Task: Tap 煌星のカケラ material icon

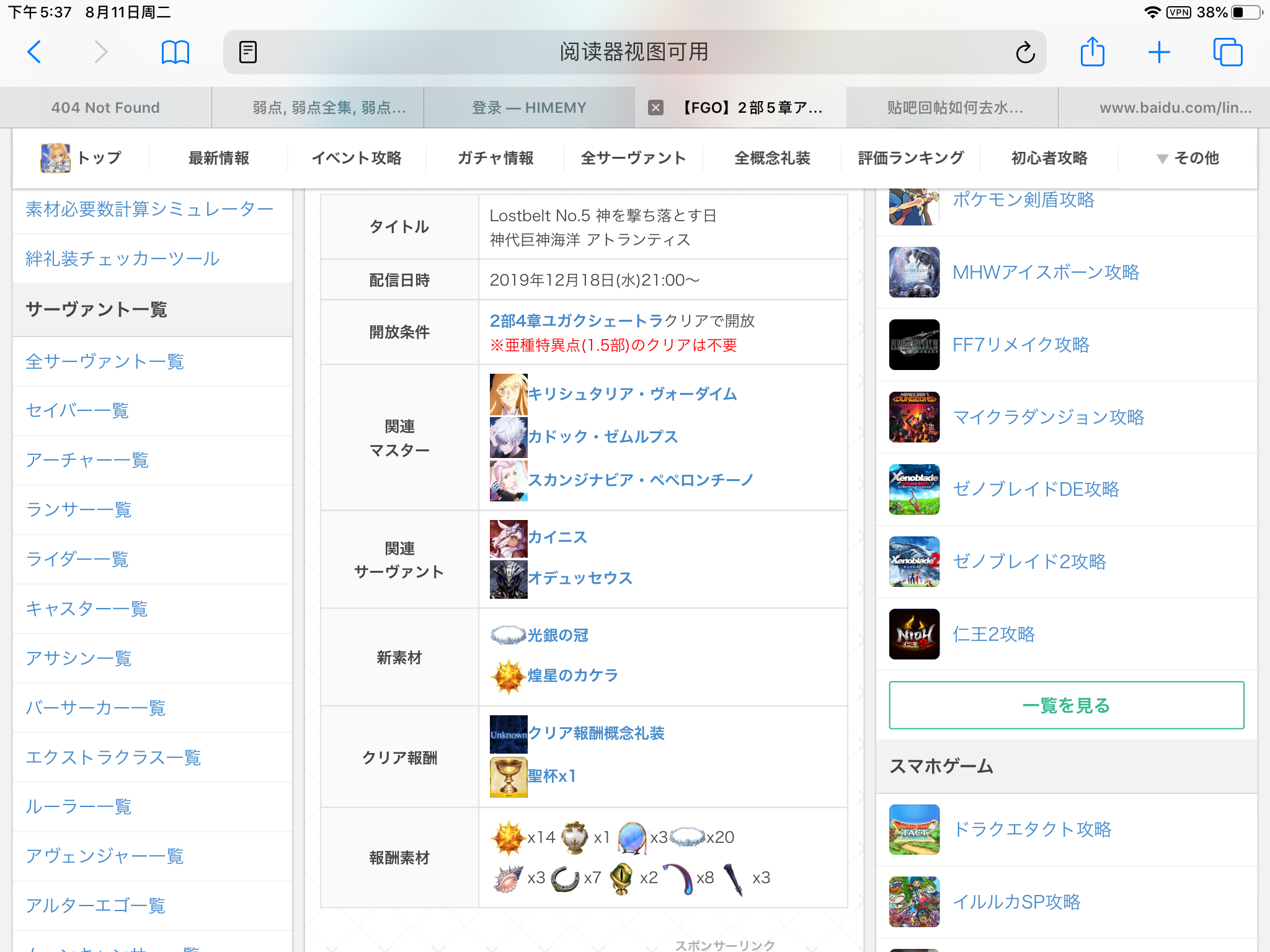Action: coord(508,676)
